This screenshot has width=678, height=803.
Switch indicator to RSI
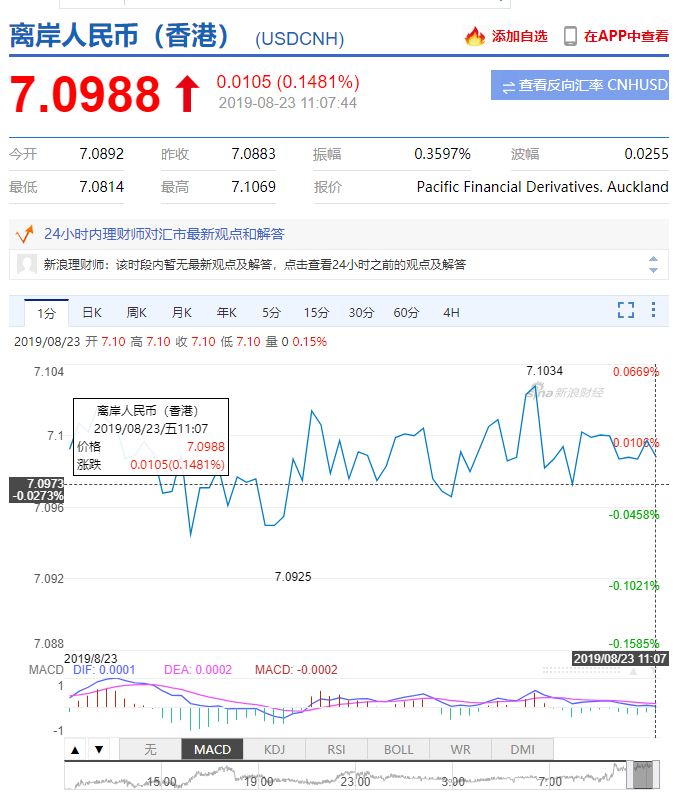pos(336,749)
